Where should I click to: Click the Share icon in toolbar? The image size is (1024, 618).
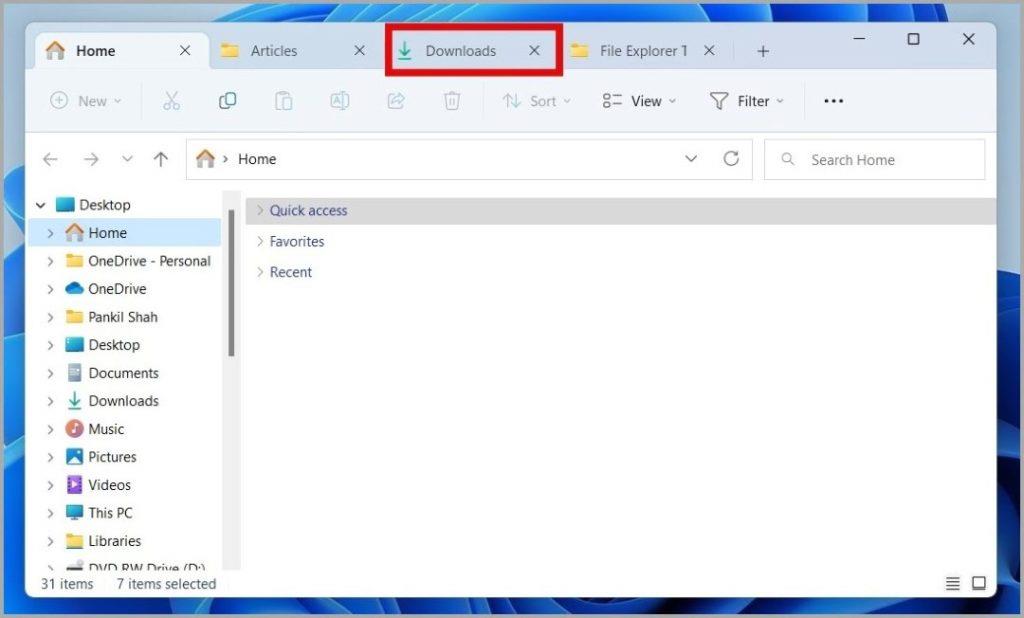coord(396,101)
